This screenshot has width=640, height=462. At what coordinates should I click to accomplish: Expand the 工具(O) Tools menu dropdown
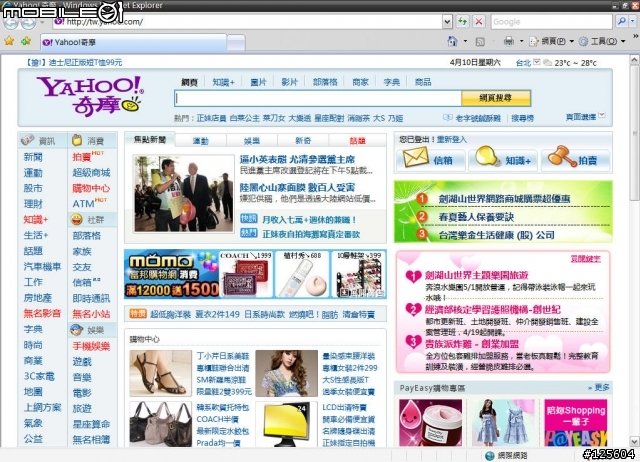pos(623,41)
